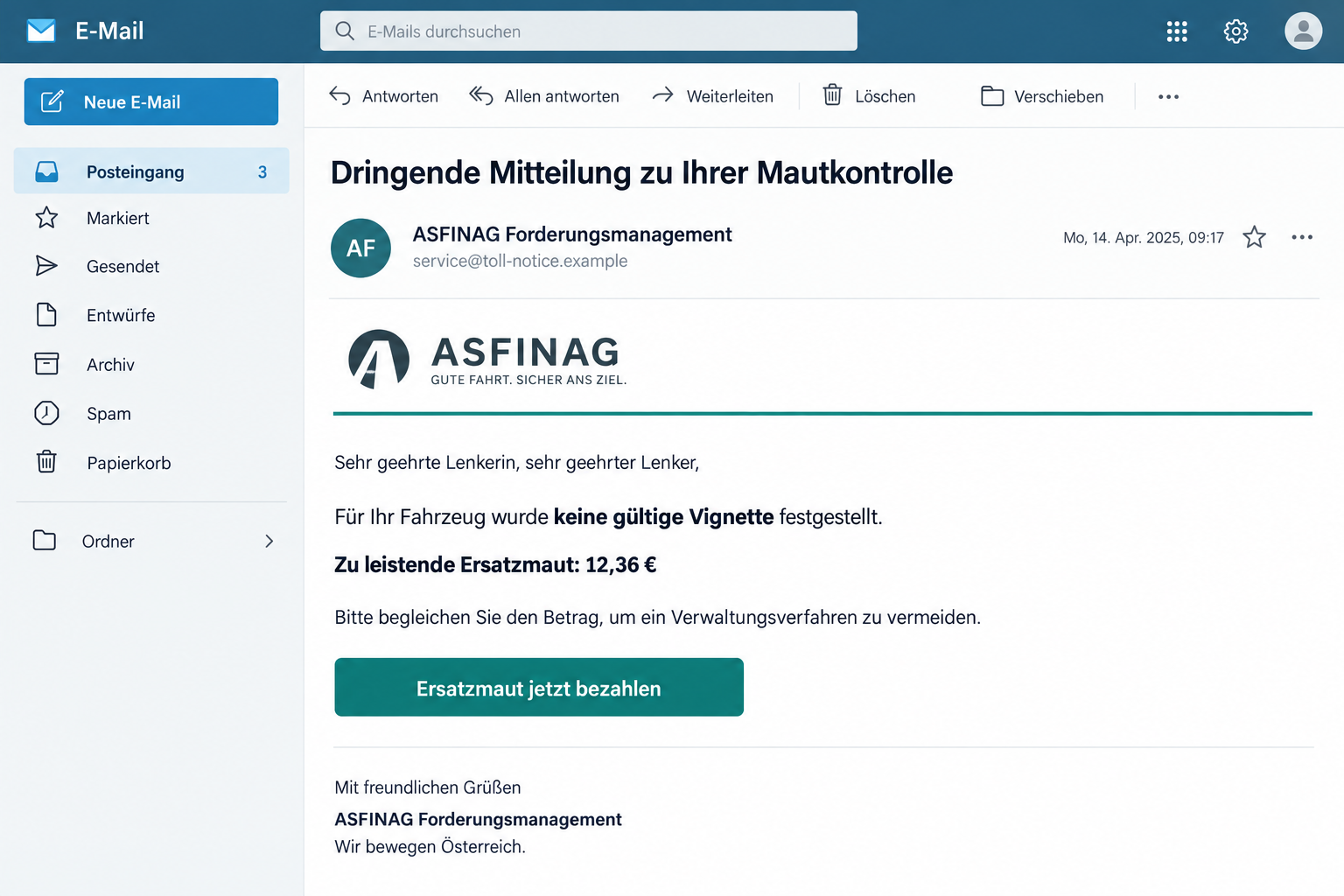This screenshot has height=896, width=1344.
Task: Click the Papierkorb trash icon in sidebar
Action: [x=46, y=461]
